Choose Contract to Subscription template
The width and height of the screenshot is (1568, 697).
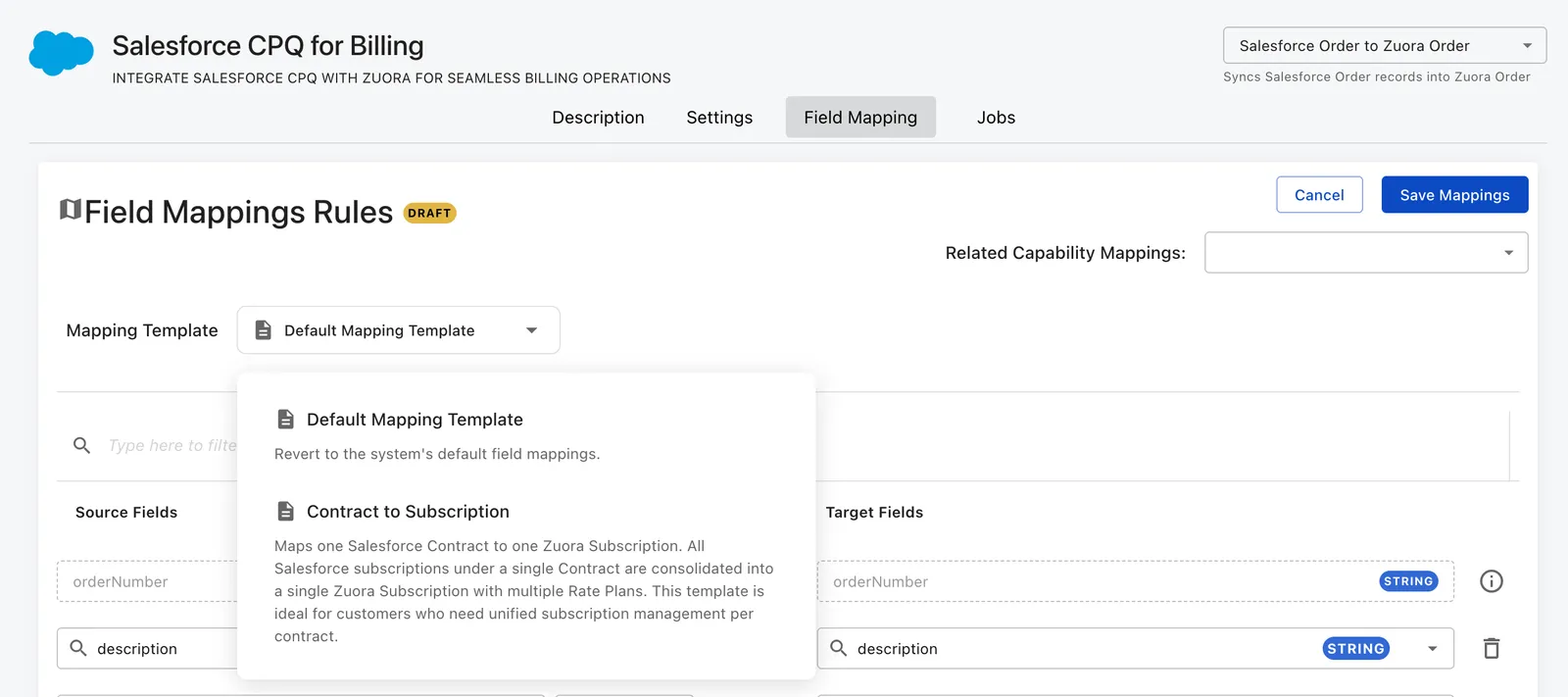(x=526, y=573)
